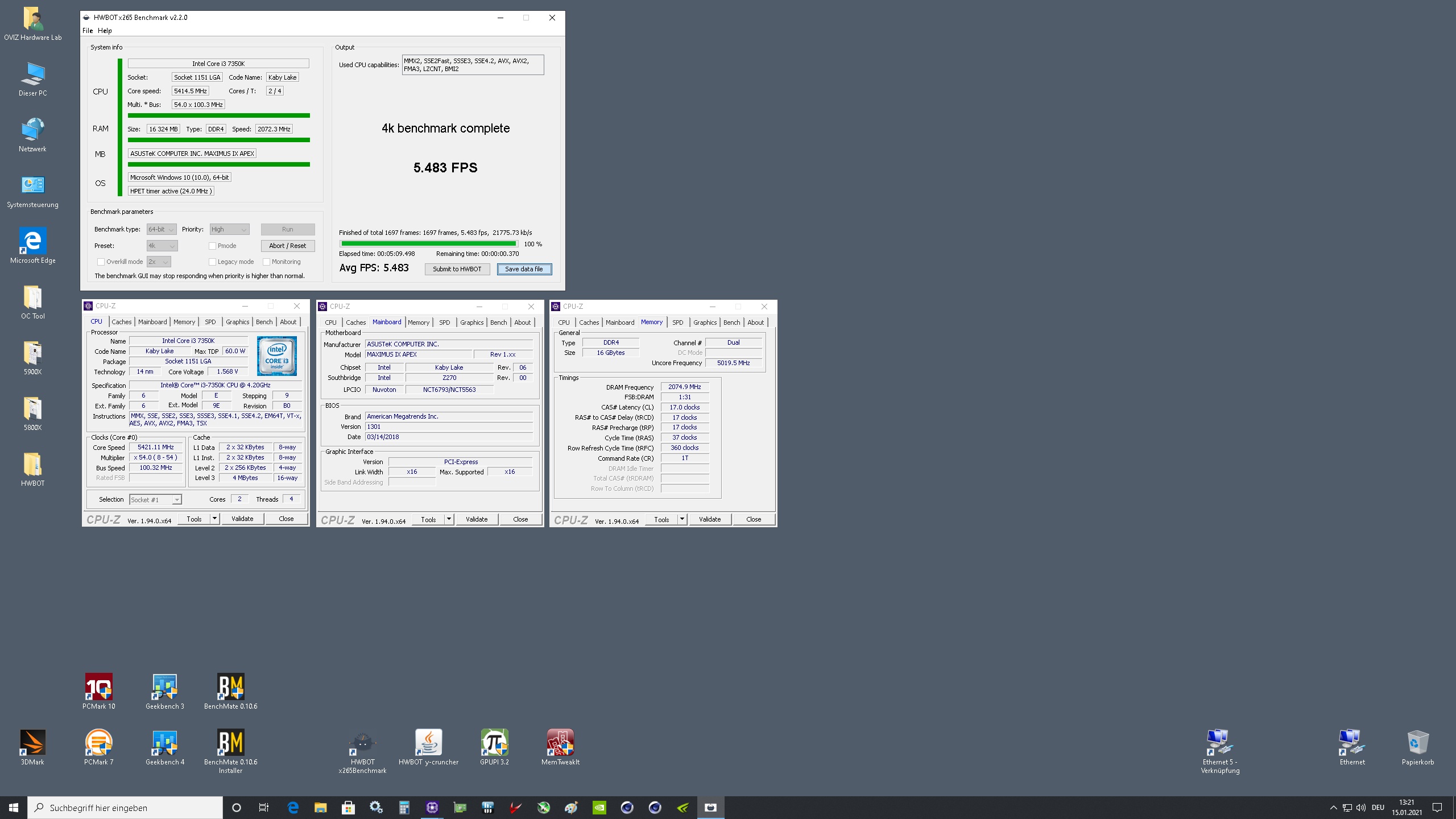This screenshot has width=1456, height=819.
Task: Open the Benchmark type 64-bit dropdown
Action: coord(162,229)
